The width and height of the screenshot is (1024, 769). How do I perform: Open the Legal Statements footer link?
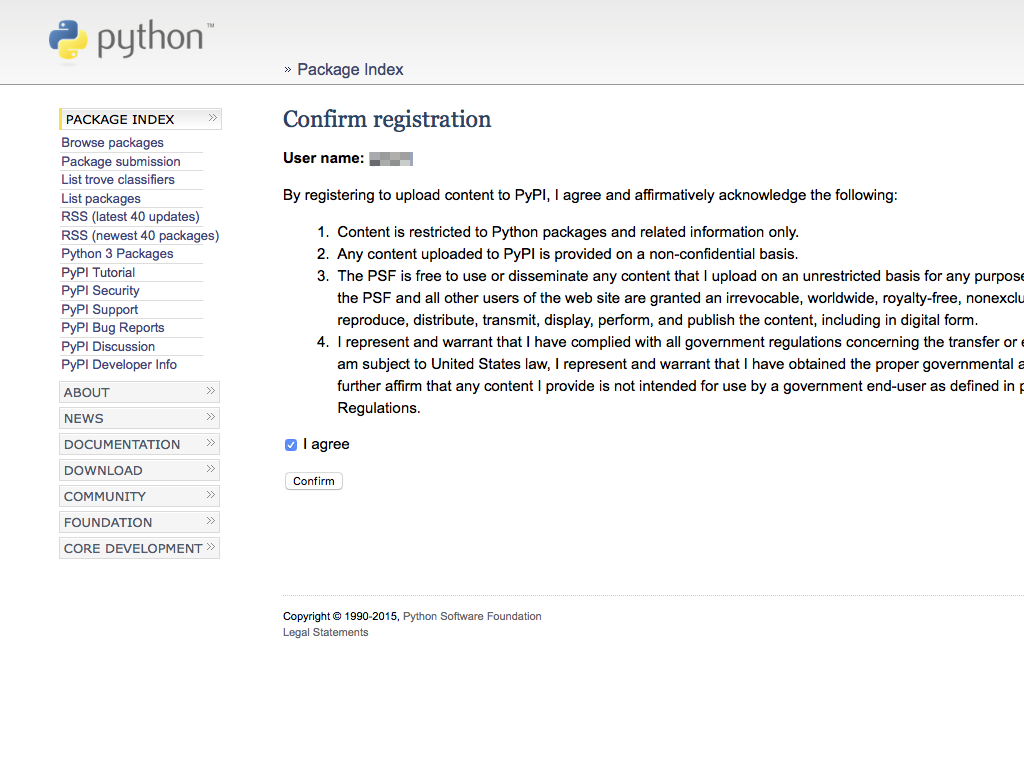(325, 632)
